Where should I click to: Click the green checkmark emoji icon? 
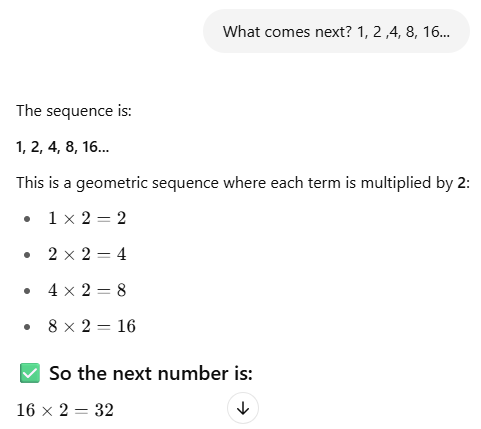click(30, 373)
